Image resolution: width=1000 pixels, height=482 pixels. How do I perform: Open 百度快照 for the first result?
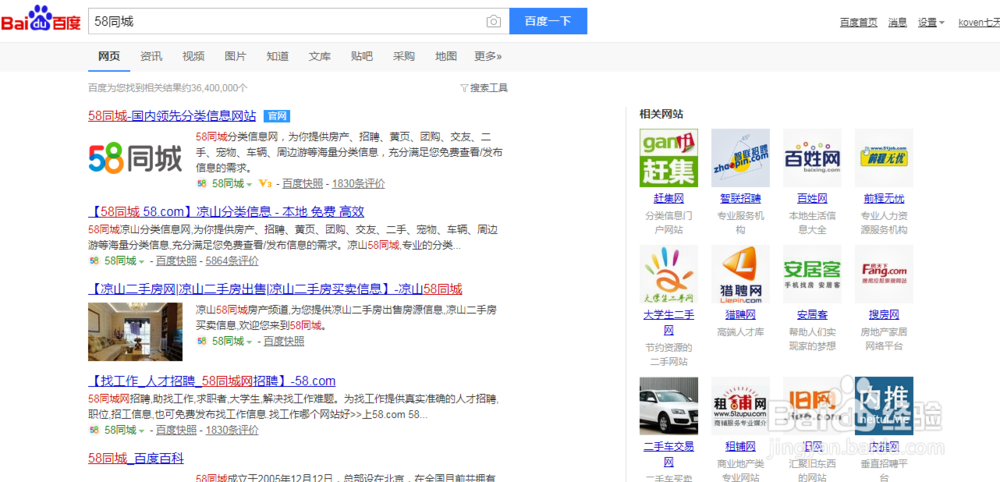click(303, 184)
